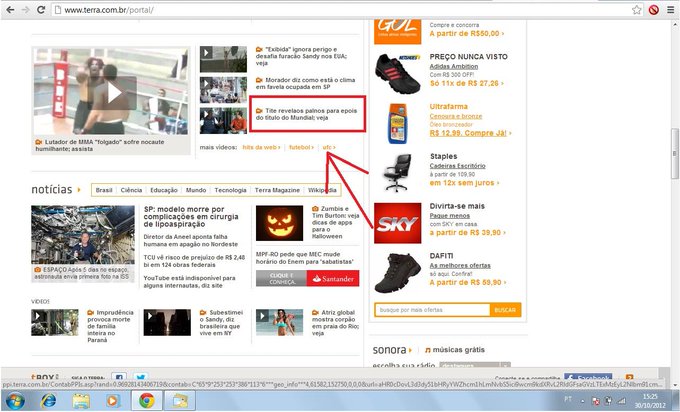Screen dimensions: 680x412
Task: Open the YouTube está indisponível link
Action: click(189, 281)
